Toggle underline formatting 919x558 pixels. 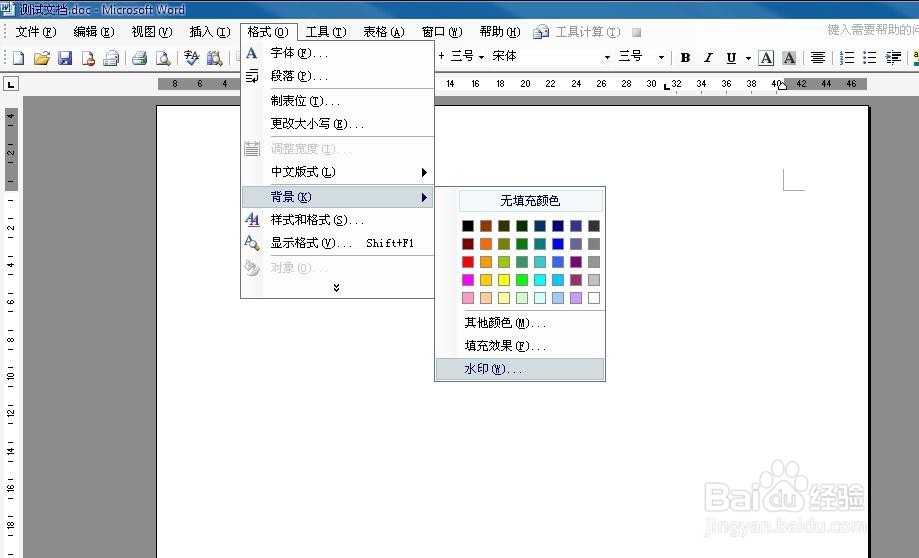(x=731, y=57)
